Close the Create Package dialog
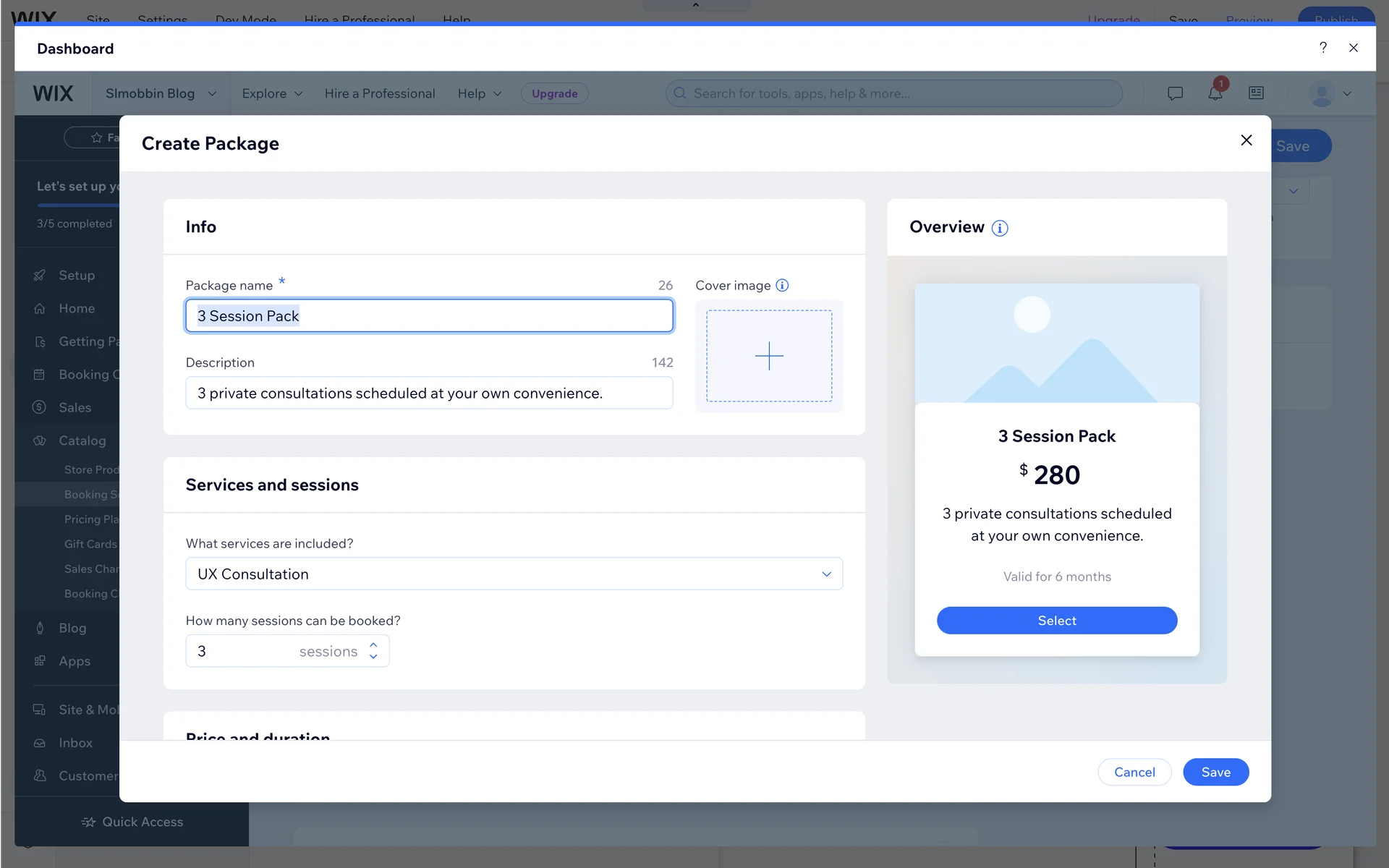 click(1246, 140)
